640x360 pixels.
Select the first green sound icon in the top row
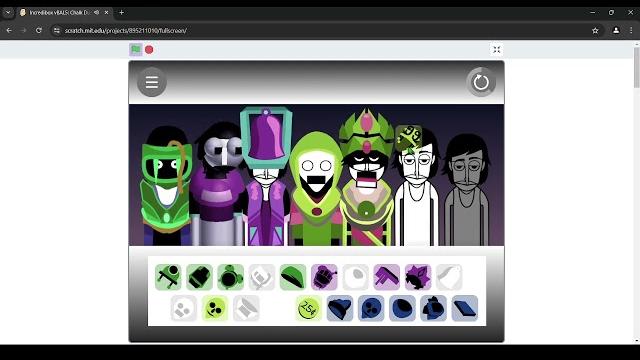pos(168,277)
